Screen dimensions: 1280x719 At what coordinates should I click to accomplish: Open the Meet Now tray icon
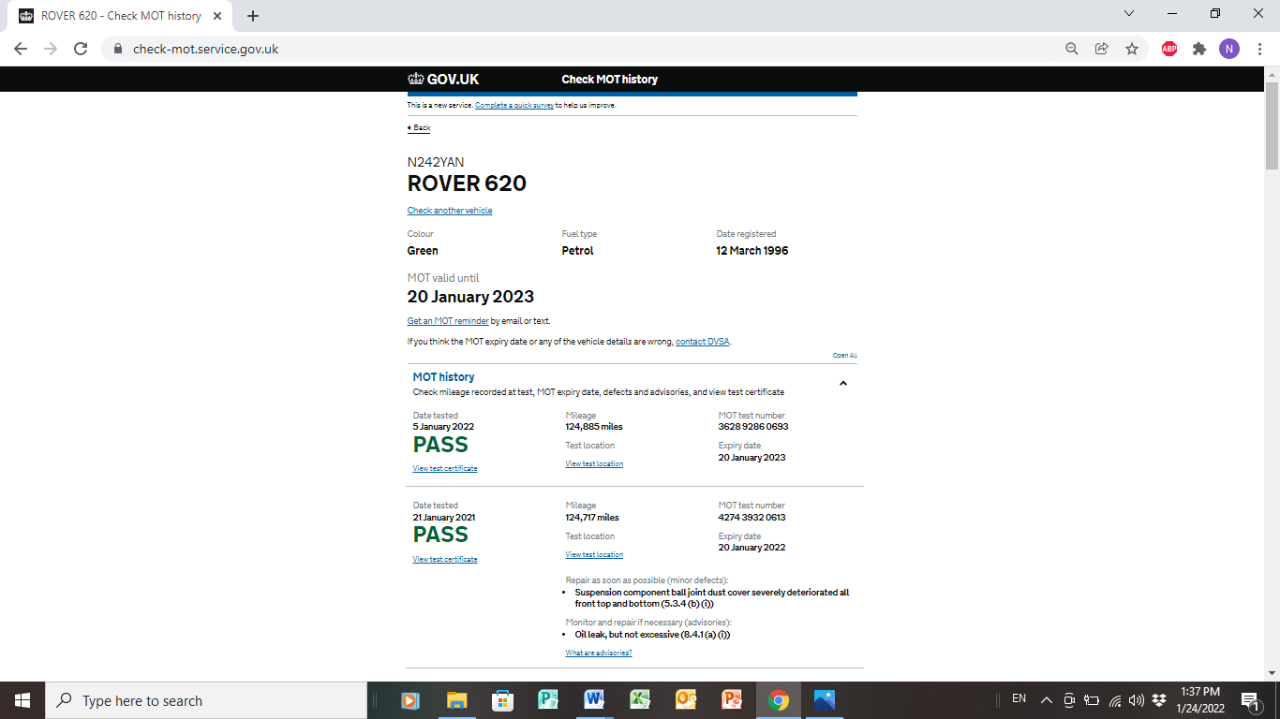point(1069,700)
